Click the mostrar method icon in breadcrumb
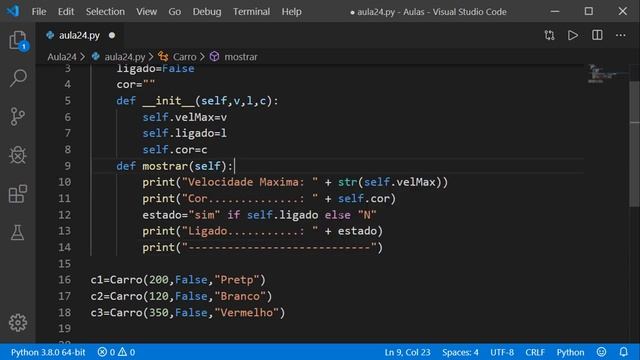640x360 pixels. [x=214, y=56]
